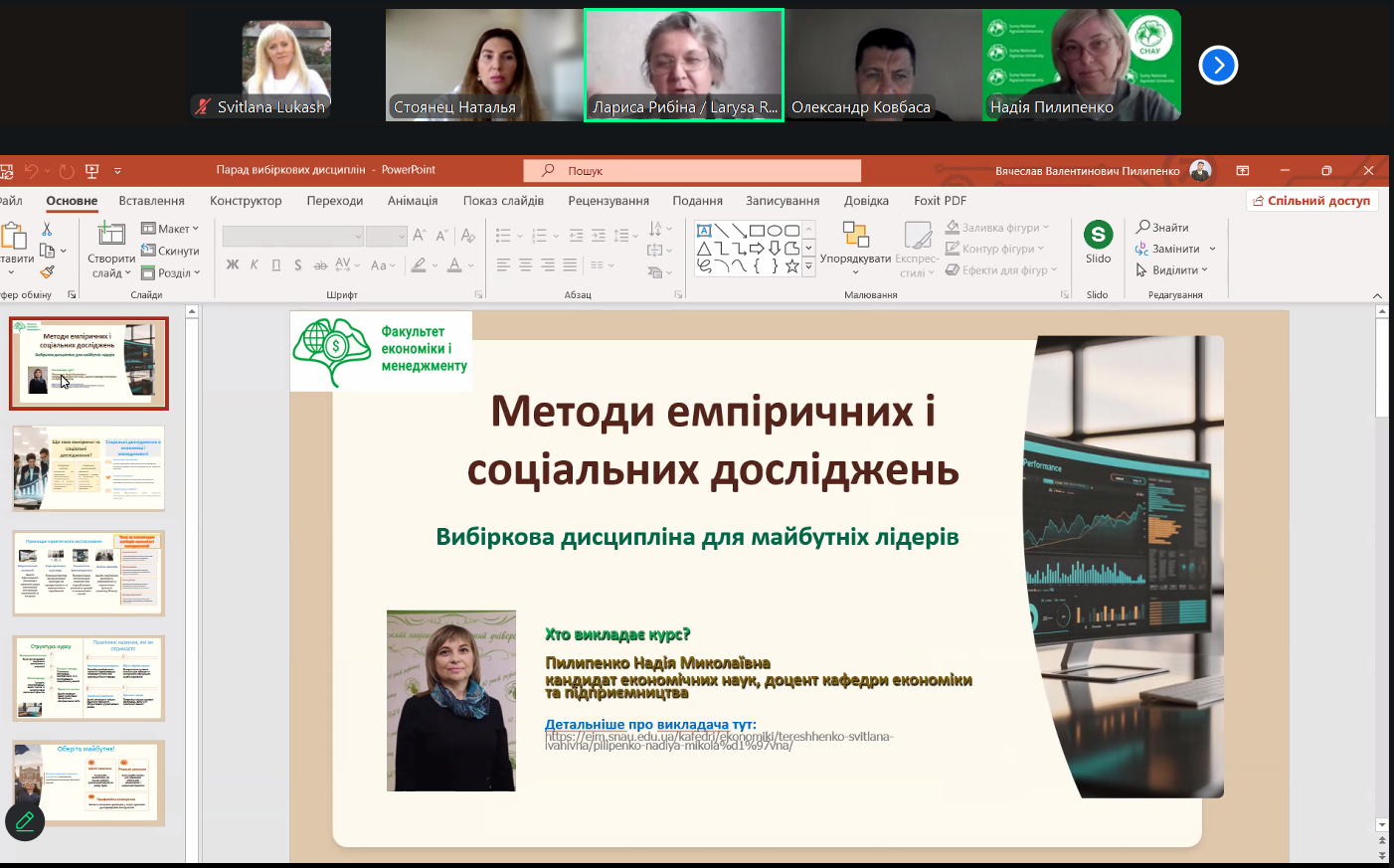The height and width of the screenshot is (868, 1394).
Task: Open the Slido add-in
Action: 1098,243
